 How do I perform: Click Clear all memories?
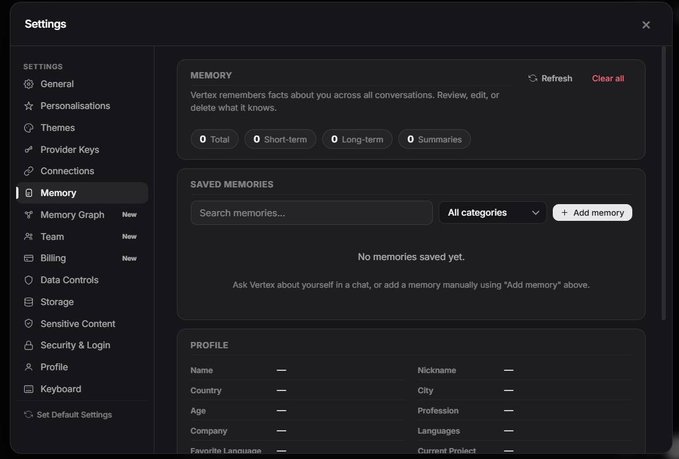click(x=608, y=78)
